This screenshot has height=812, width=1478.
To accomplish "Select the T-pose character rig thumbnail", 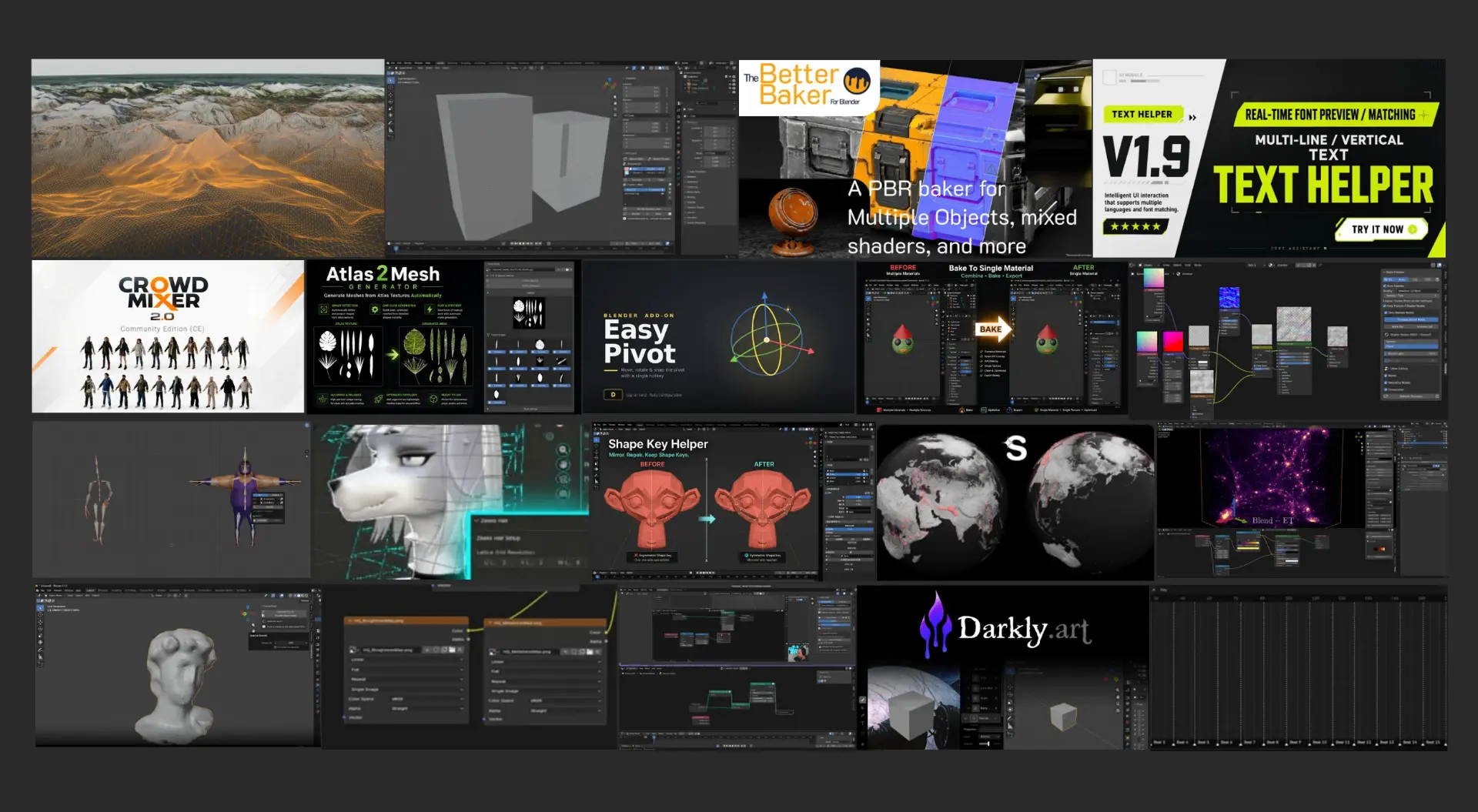I will click(171, 500).
